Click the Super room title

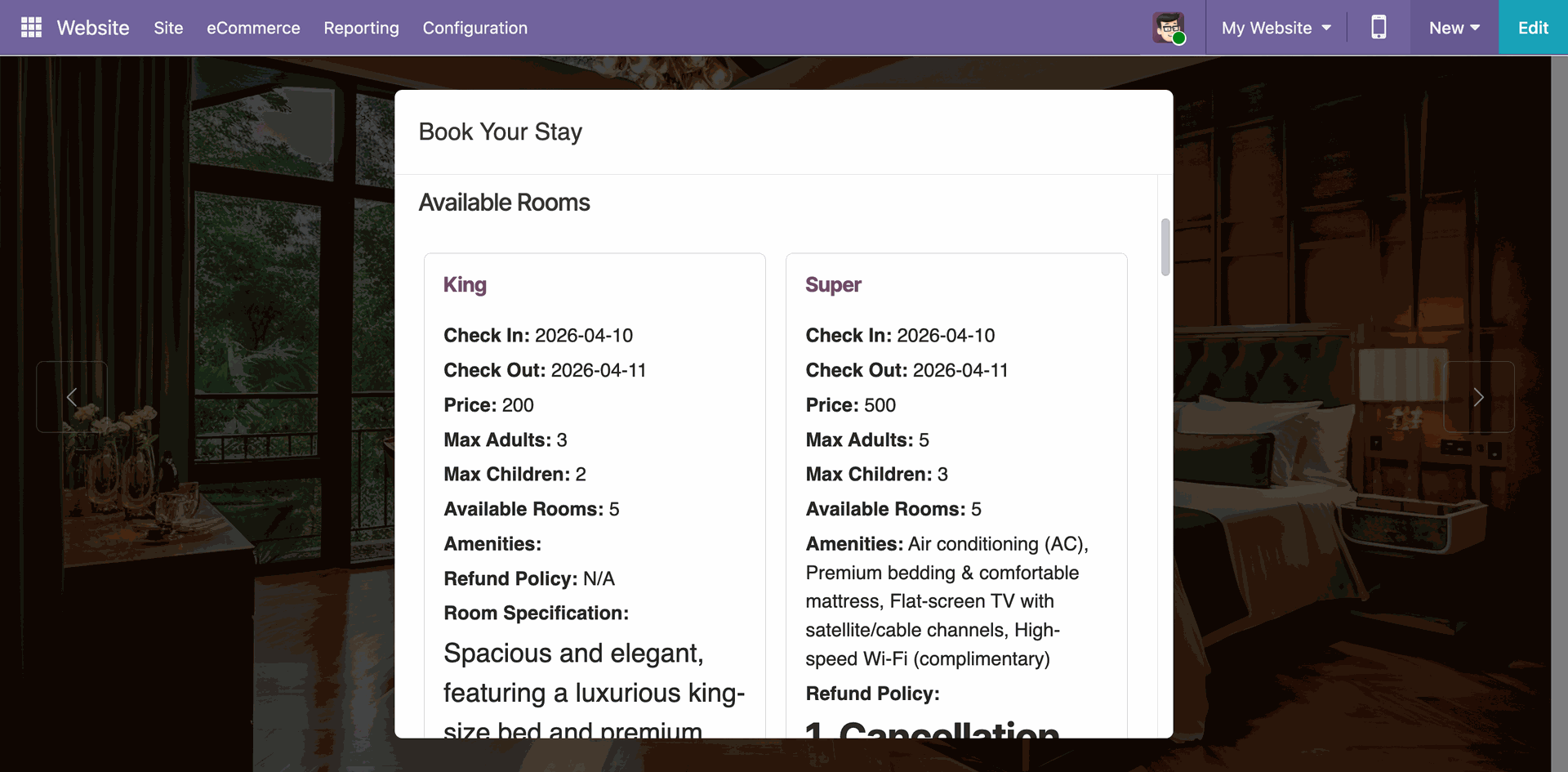tap(833, 284)
